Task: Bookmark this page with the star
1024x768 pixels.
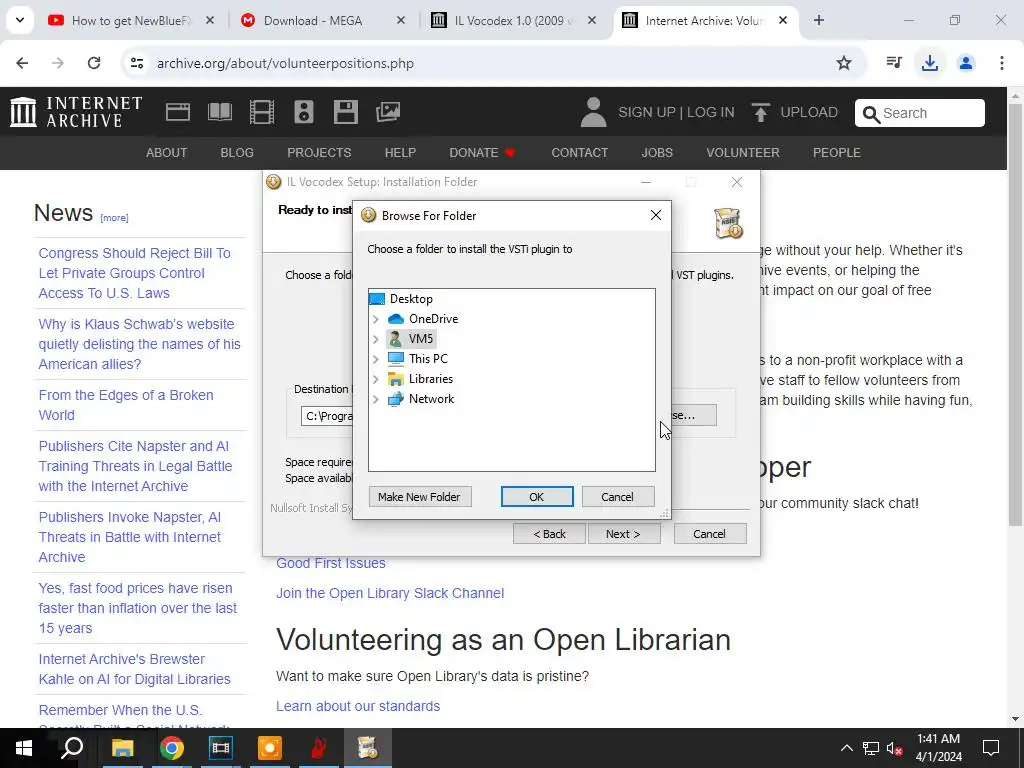Action: coord(844,63)
